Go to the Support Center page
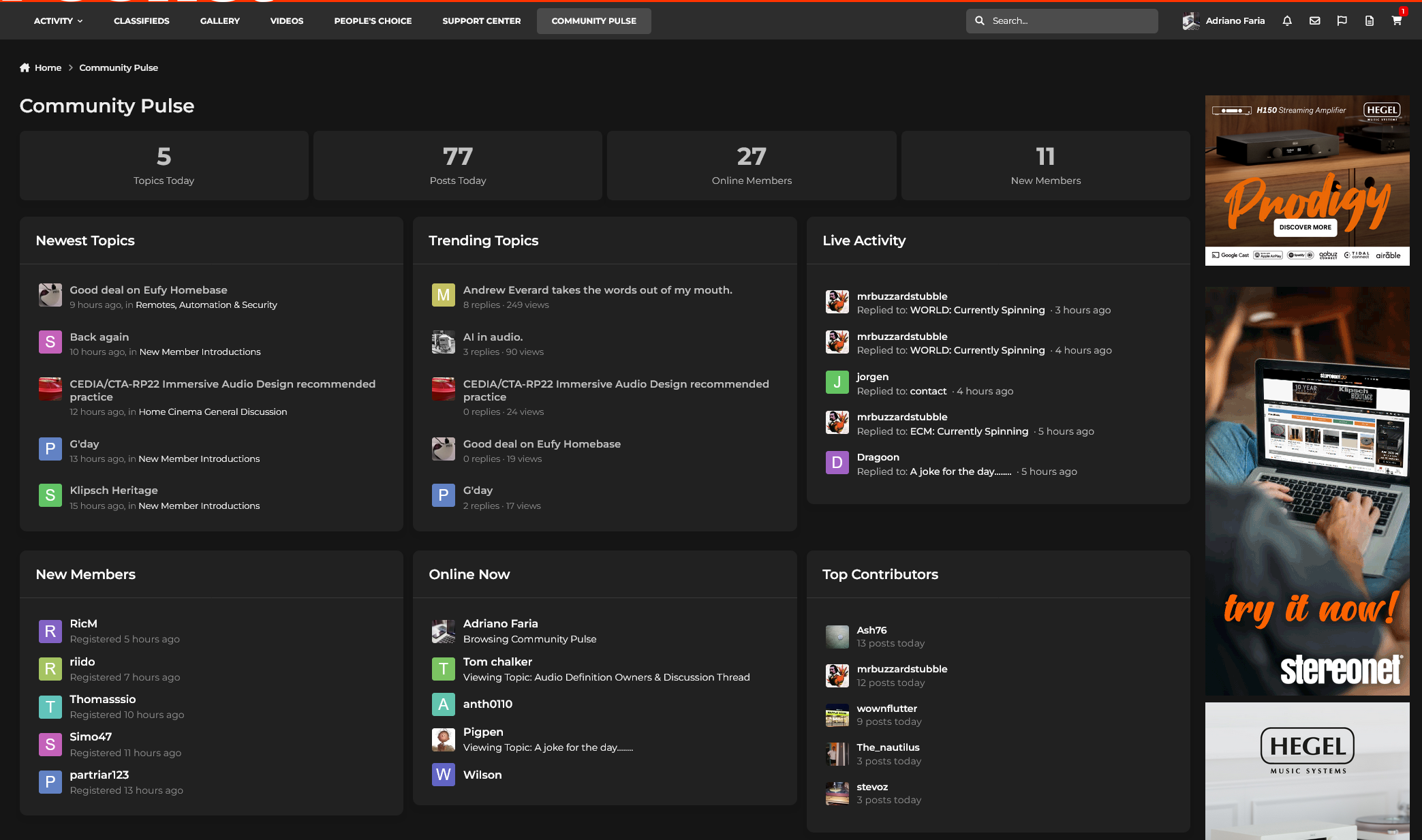The width and height of the screenshot is (1422, 840). pyautogui.click(x=481, y=21)
